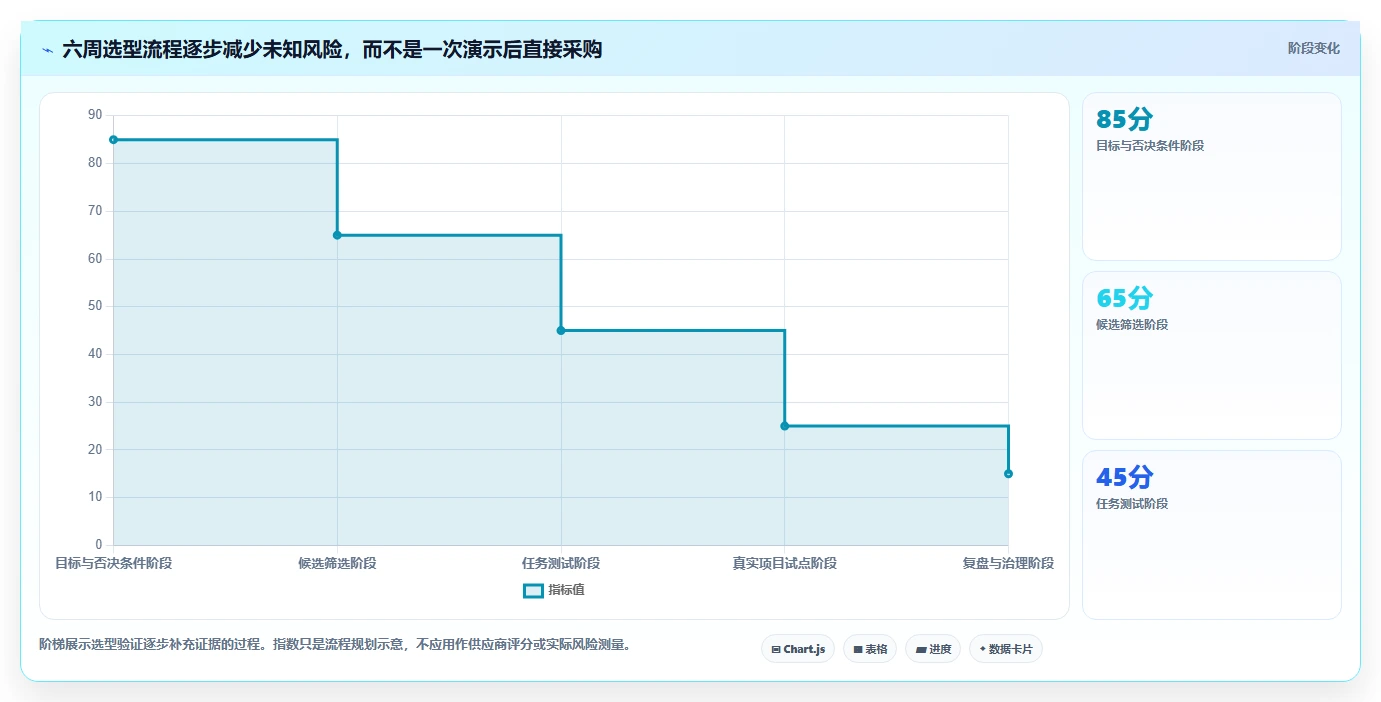The image size is (1381, 702).
Task: Click the x-axis label 复盘与治理阶段
Action: tap(1008, 563)
